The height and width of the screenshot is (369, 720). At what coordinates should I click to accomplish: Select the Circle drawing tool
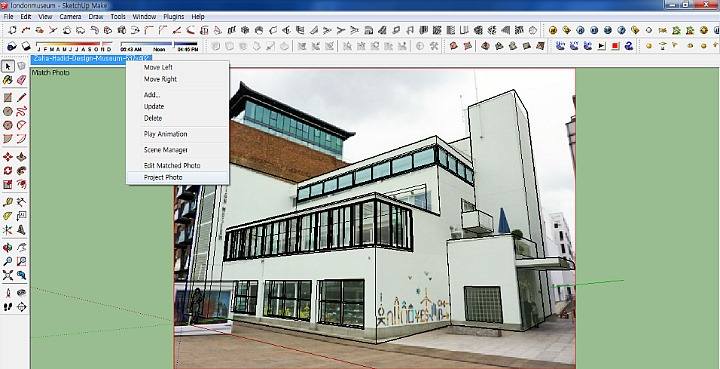click(8, 111)
